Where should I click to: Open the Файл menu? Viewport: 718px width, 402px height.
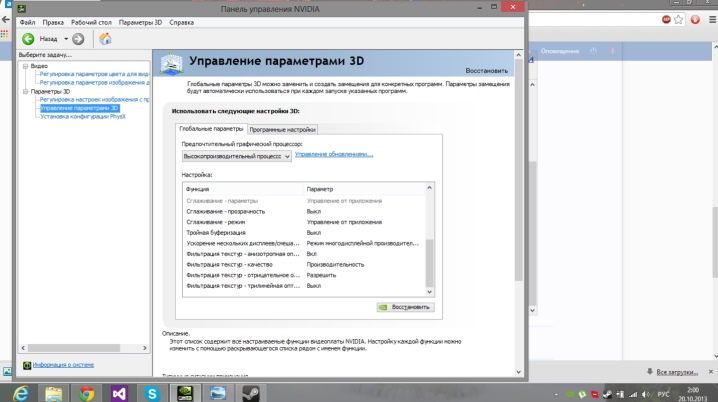(x=27, y=22)
